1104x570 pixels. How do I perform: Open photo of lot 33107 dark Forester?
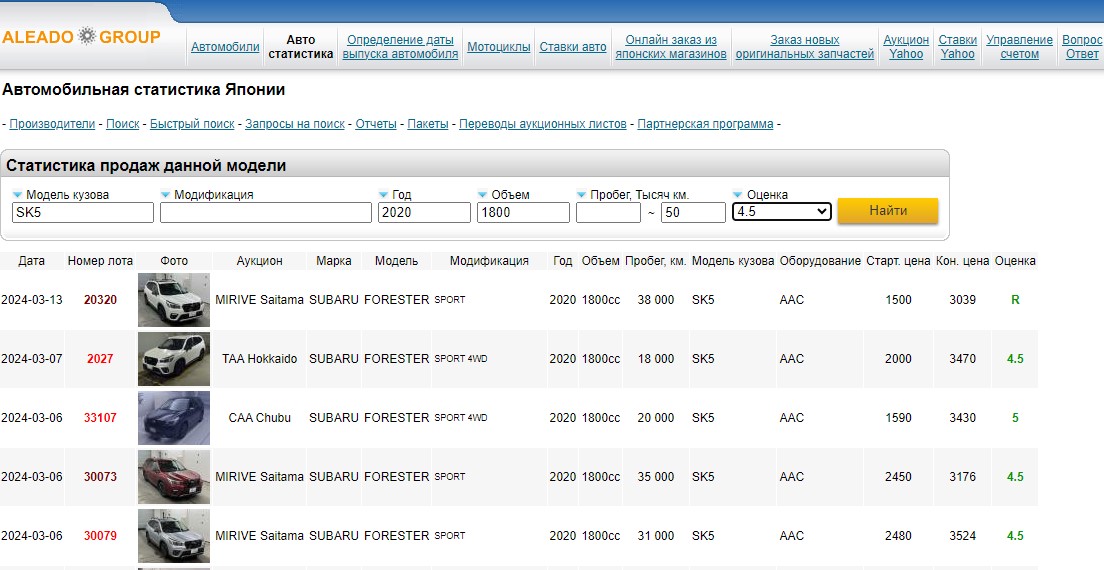(x=174, y=418)
